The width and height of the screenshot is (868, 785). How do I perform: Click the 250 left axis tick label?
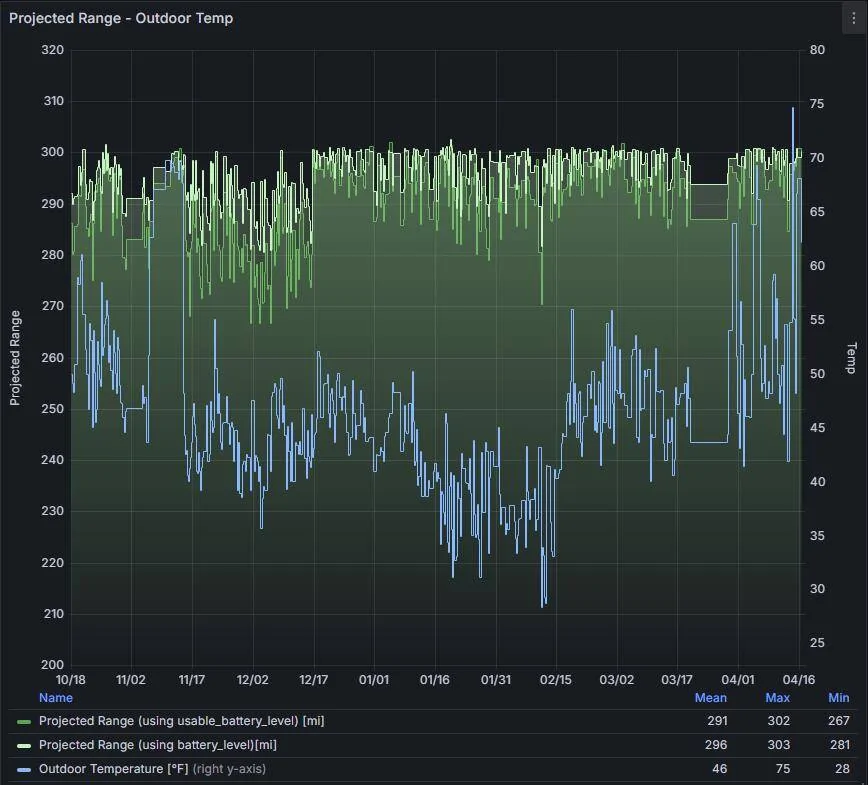(x=53, y=409)
